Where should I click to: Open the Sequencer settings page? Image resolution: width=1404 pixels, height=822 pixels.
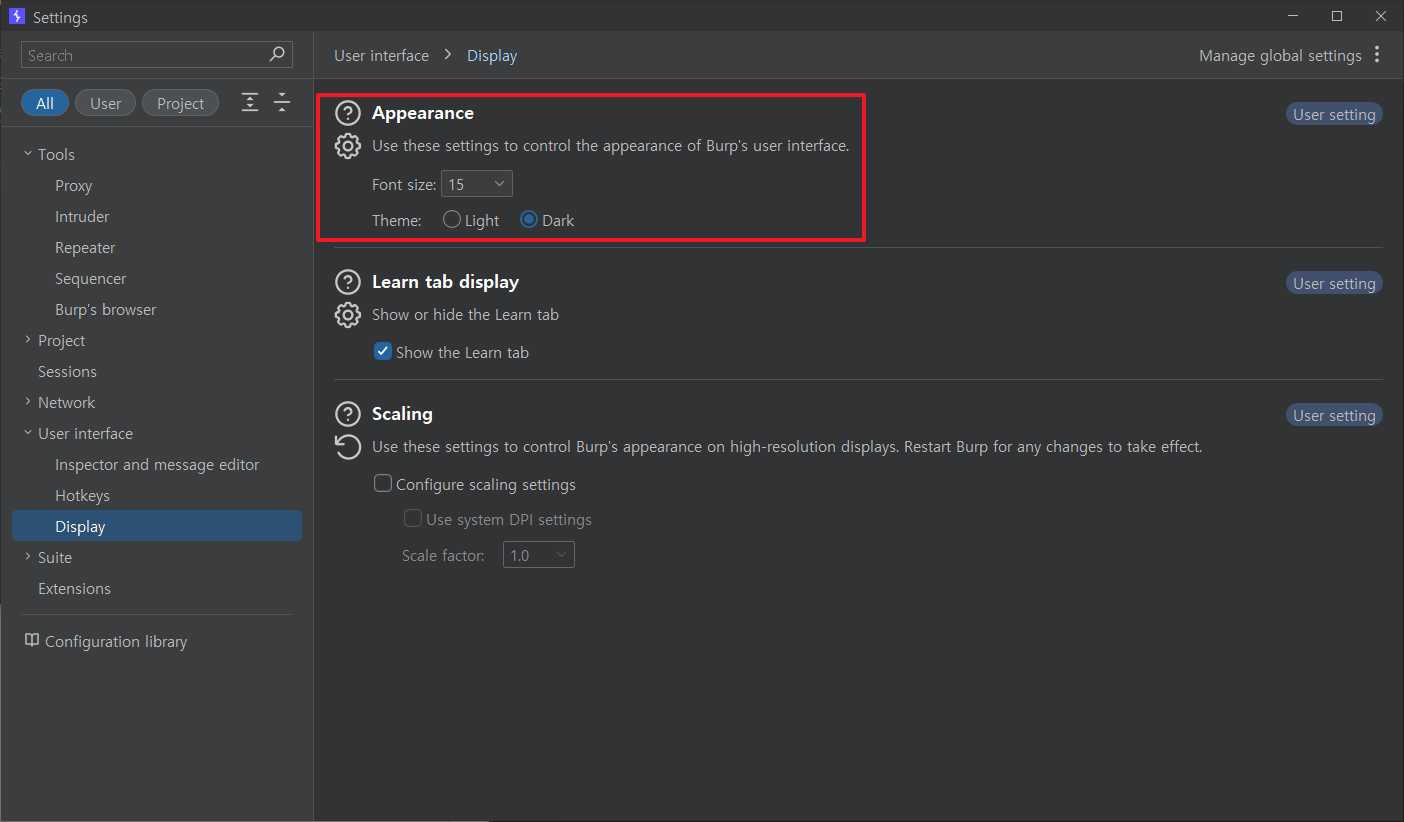pos(91,278)
